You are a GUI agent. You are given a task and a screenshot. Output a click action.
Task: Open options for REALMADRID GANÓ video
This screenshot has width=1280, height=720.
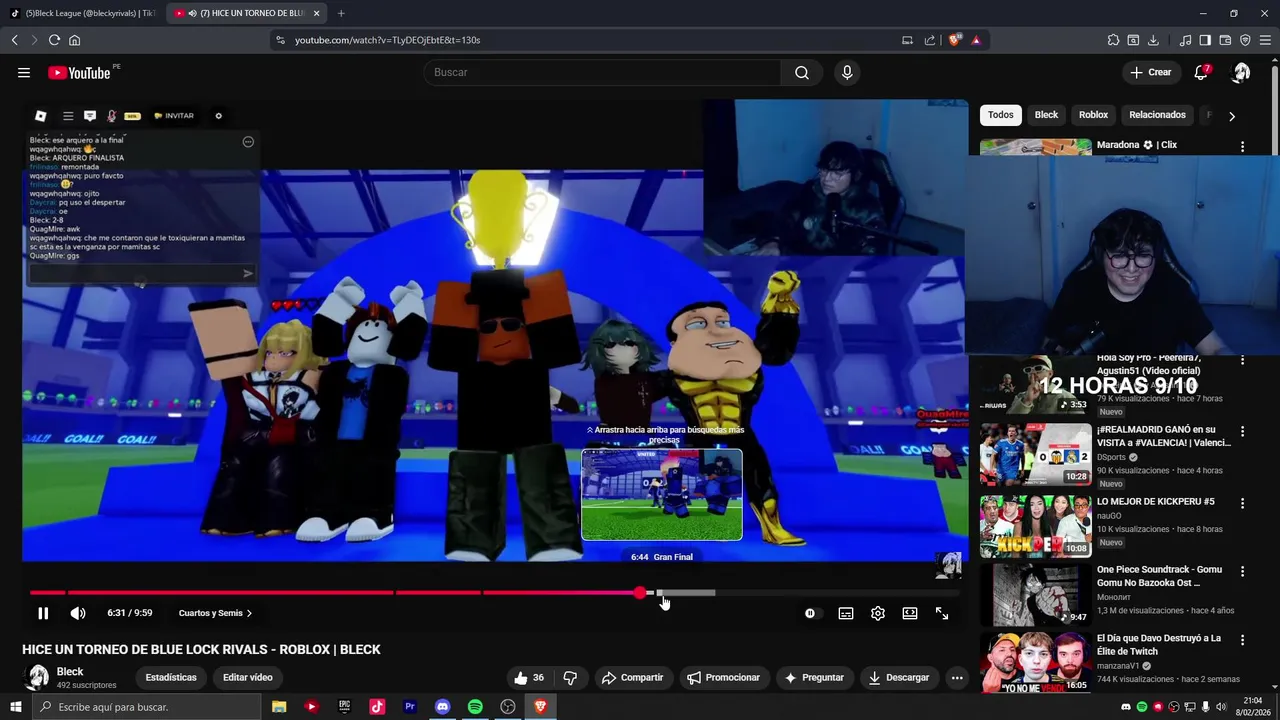(x=1242, y=432)
